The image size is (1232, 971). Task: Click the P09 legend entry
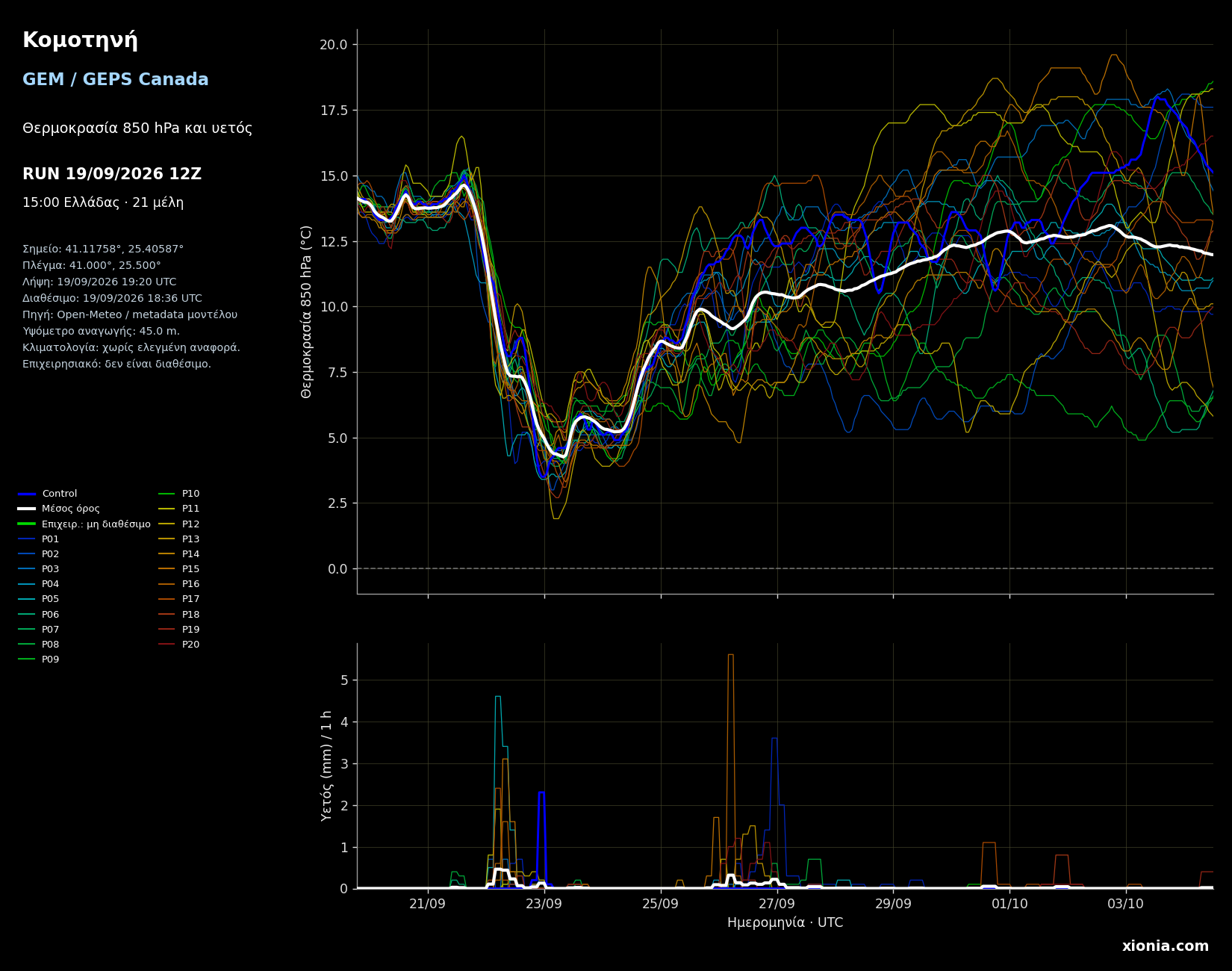coord(39,660)
